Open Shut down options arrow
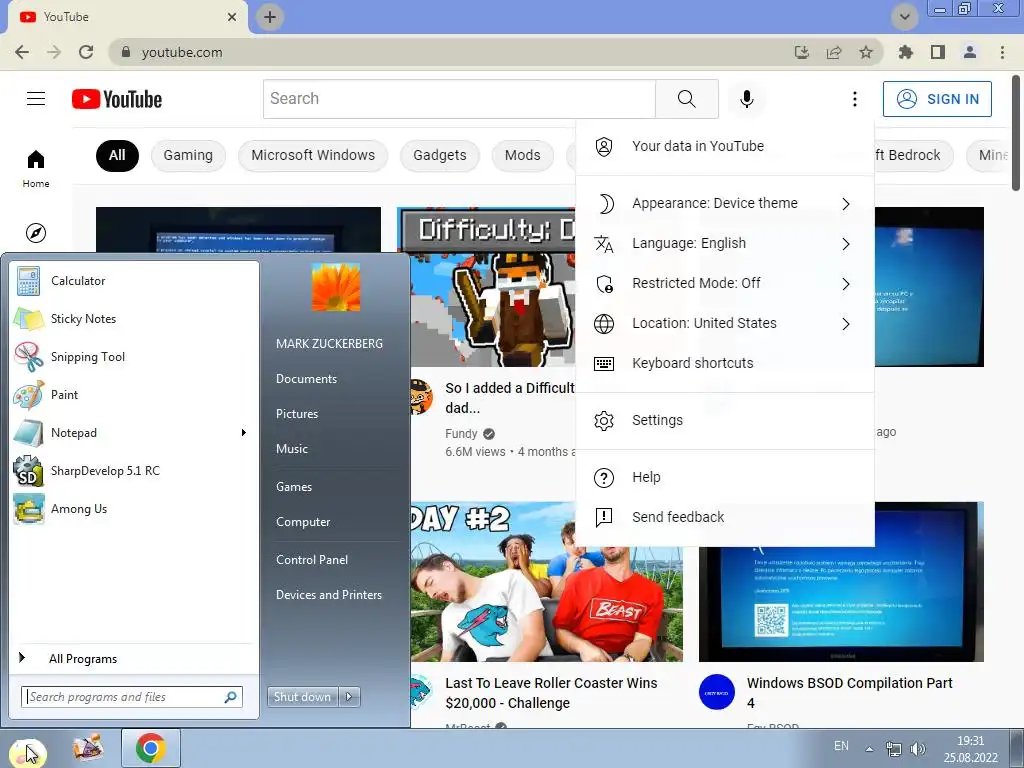 349,697
